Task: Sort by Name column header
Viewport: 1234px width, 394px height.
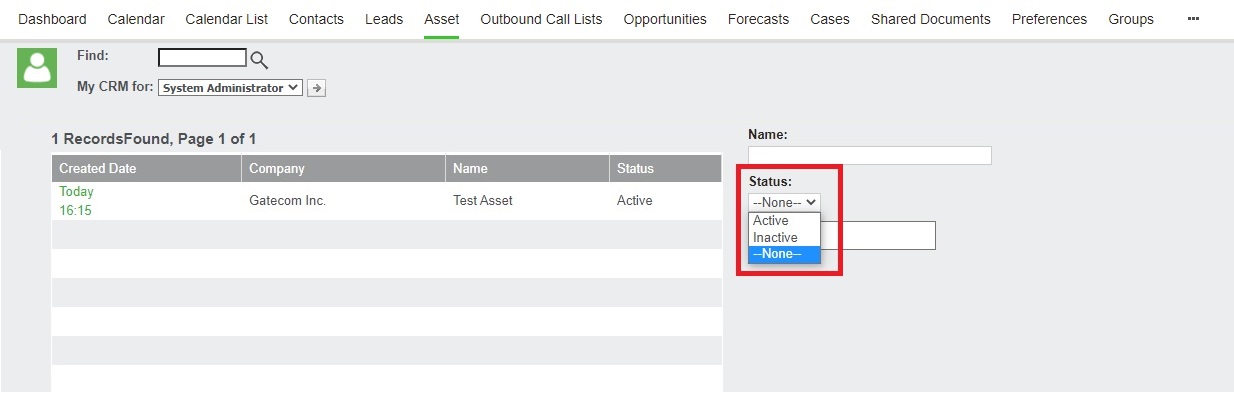Action: (x=527, y=168)
